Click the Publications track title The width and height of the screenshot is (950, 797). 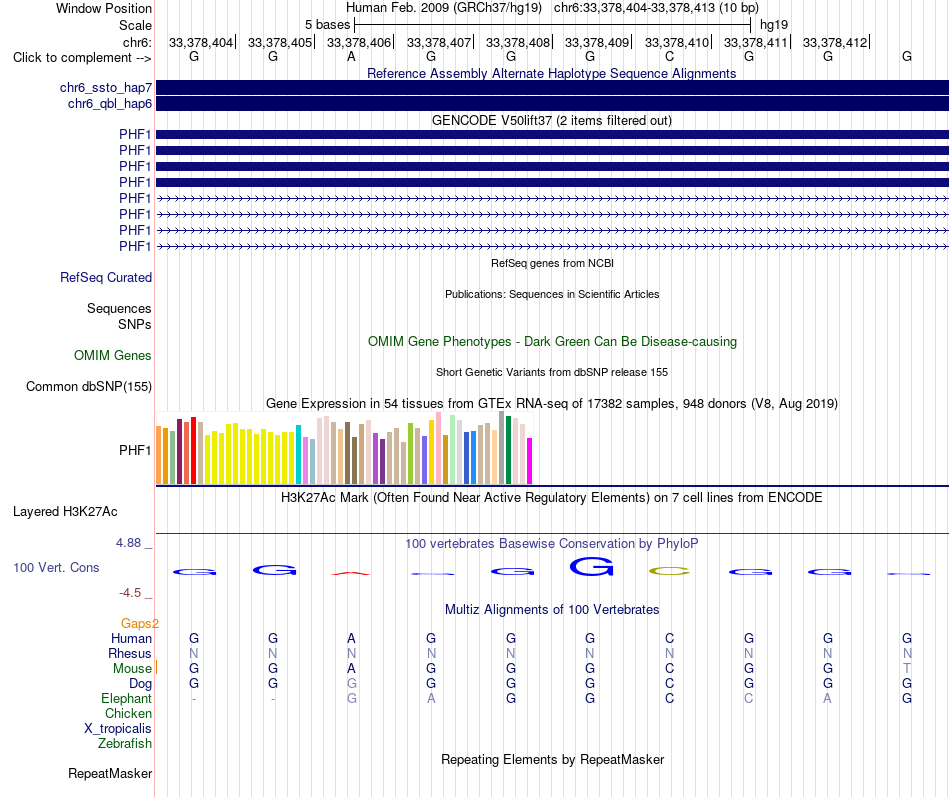point(552,295)
